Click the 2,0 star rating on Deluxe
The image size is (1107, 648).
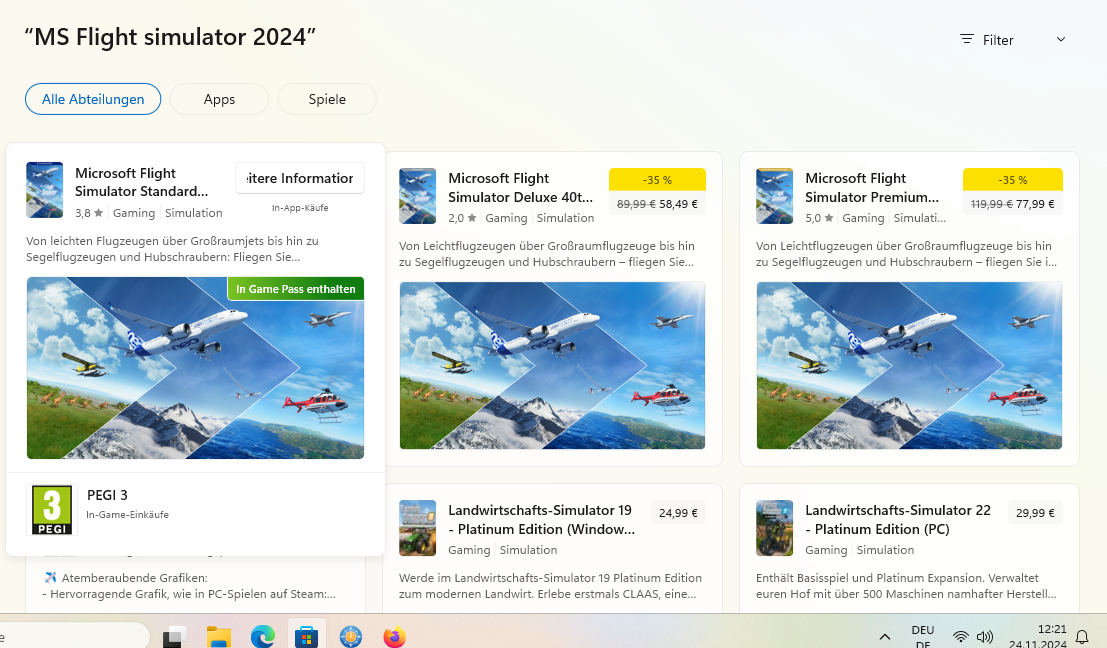tap(462, 218)
